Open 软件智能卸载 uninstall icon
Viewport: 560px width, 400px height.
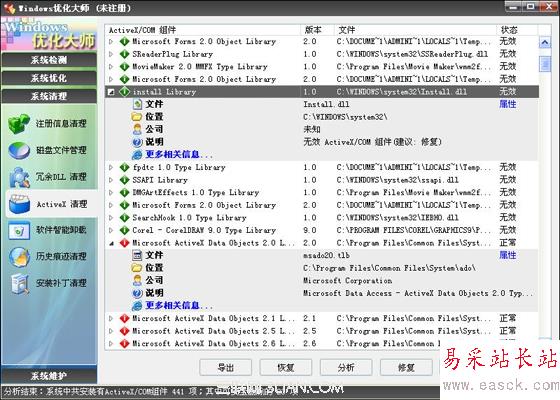click(19, 231)
